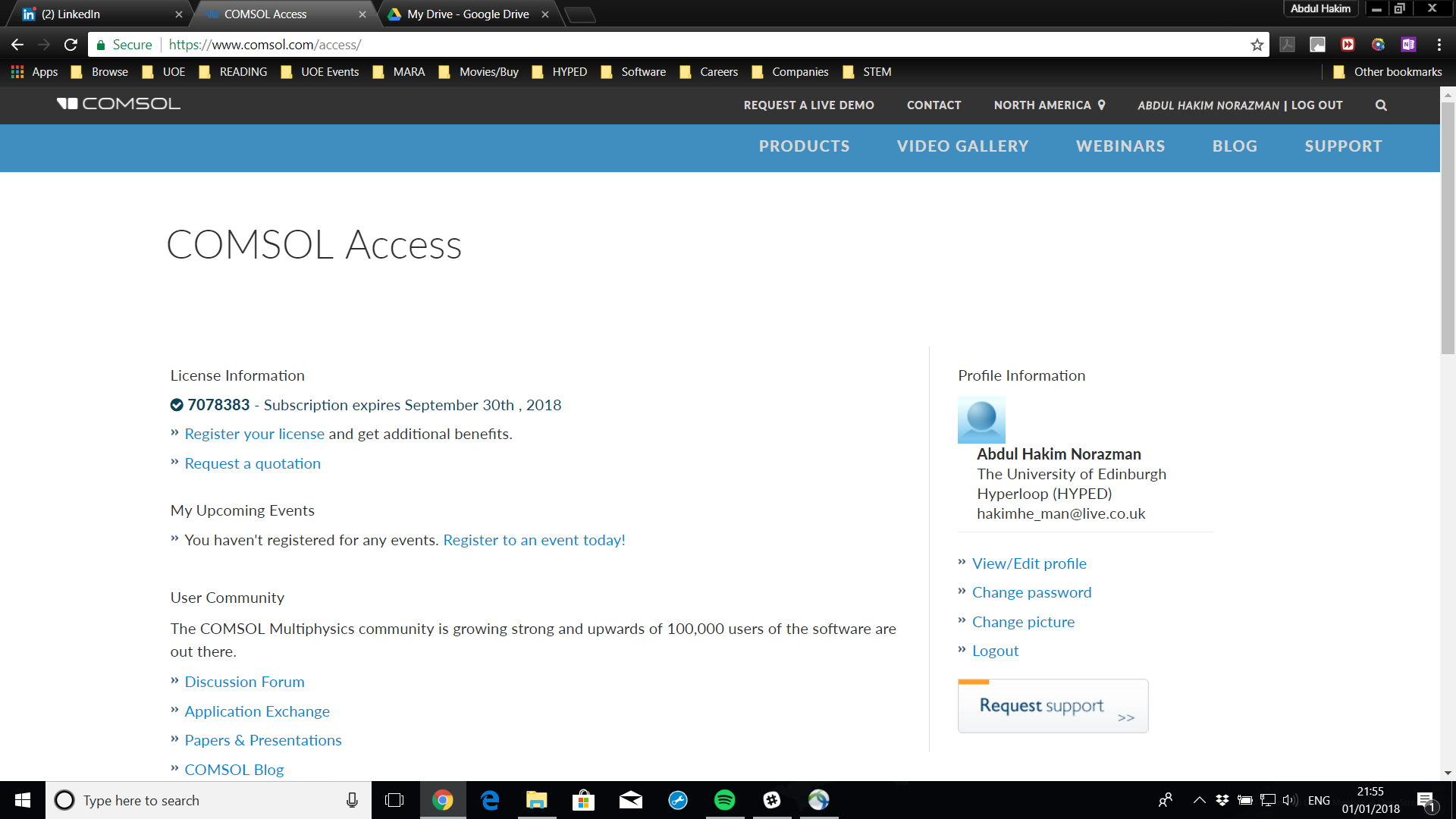Click the Request support button

click(x=1053, y=706)
